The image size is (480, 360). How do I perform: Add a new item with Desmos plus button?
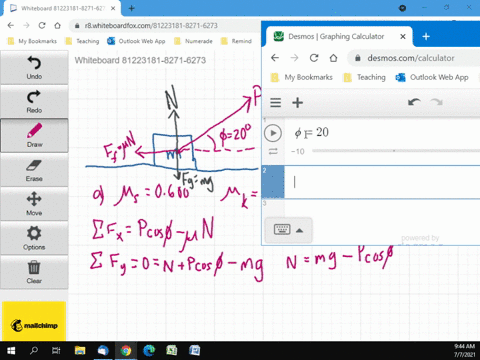coord(297,103)
